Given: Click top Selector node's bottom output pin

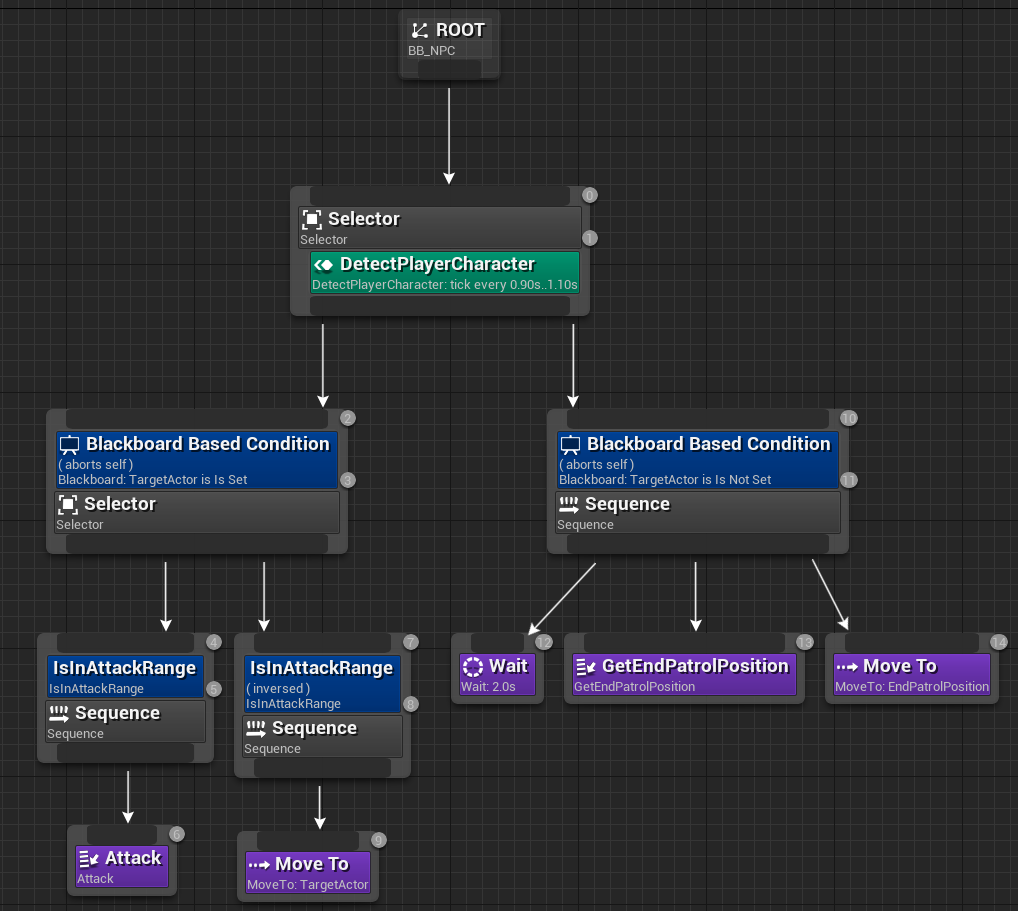Looking at the screenshot, I should [440, 306].
